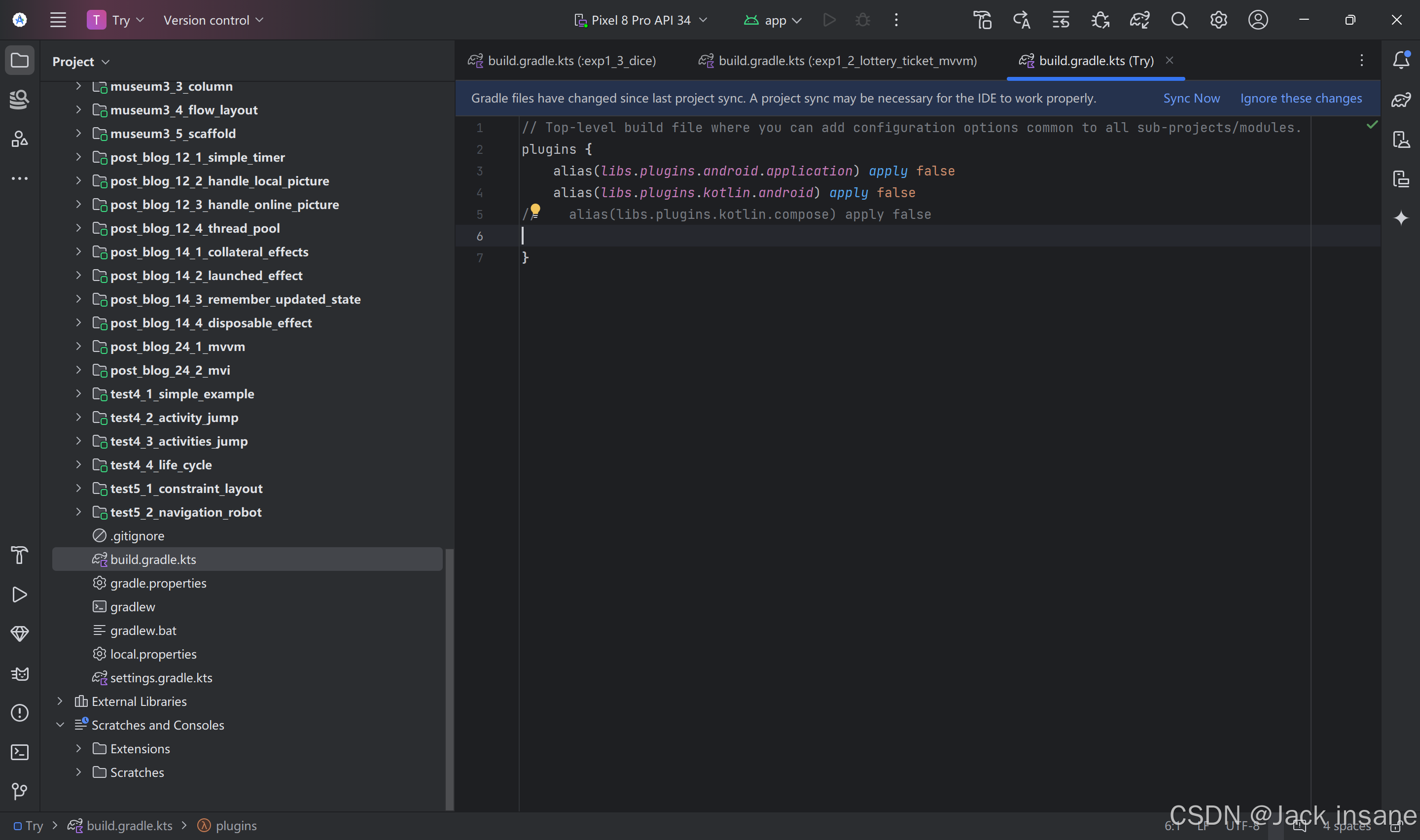Viewport: 1420px width, 840px height.
Task: Click the yellow lightbulb quick-fix icon
Action: 535,210
